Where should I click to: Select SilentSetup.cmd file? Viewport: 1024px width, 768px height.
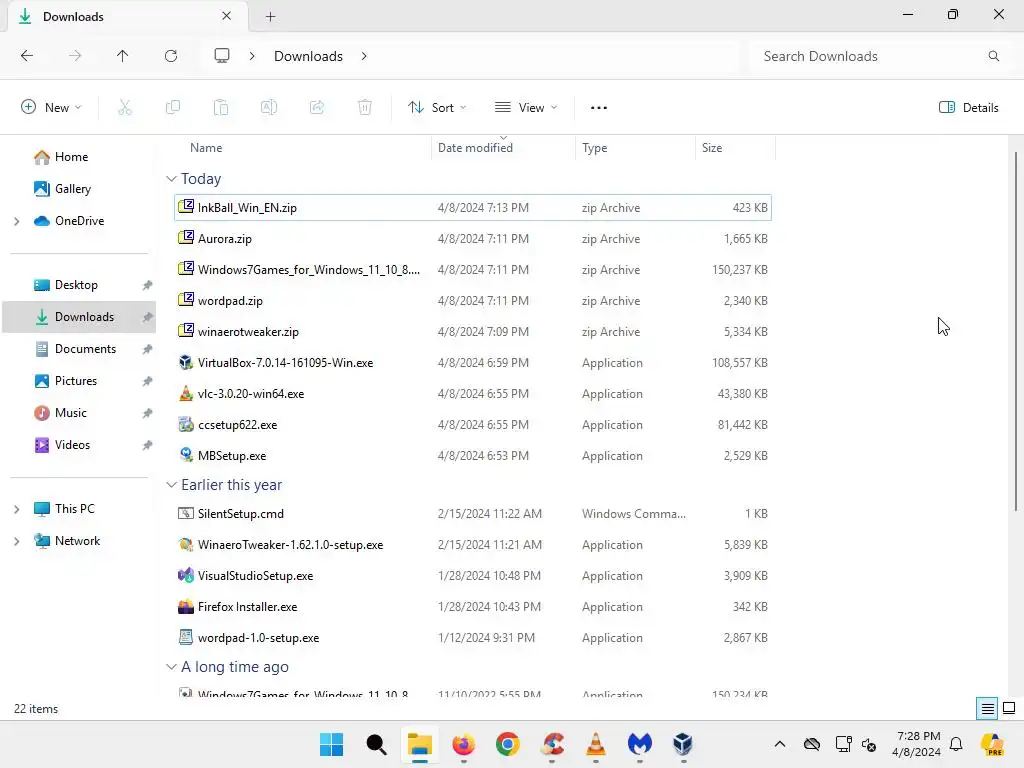point(473,513)
